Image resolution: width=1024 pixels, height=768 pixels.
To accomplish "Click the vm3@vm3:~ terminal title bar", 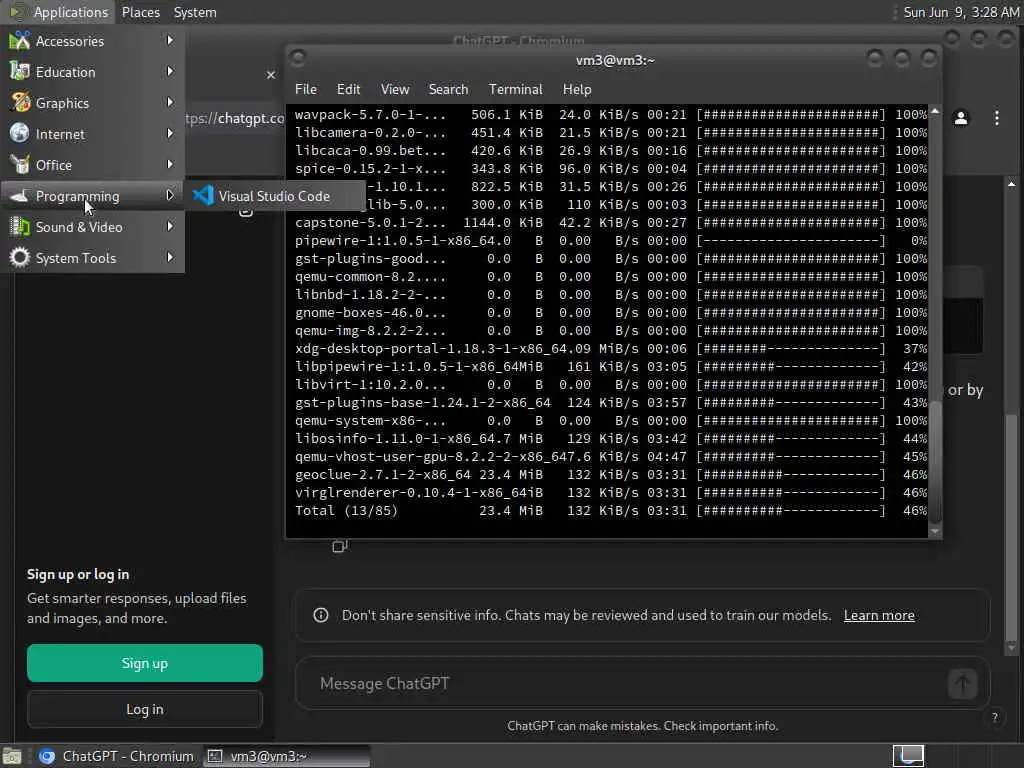I will (x=615, y=60).
